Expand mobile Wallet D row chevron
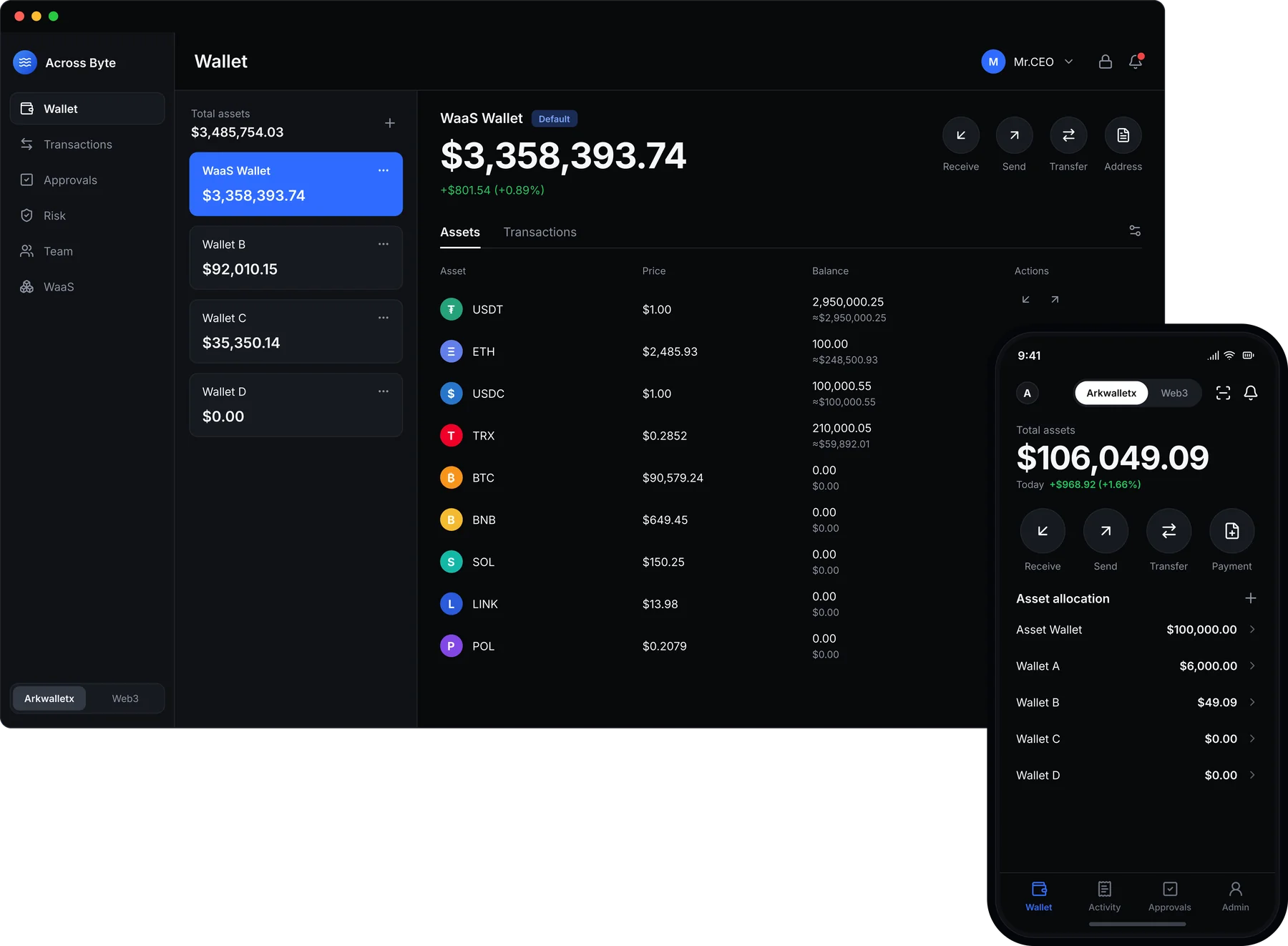1288x946 pixels. point(1252,775)
